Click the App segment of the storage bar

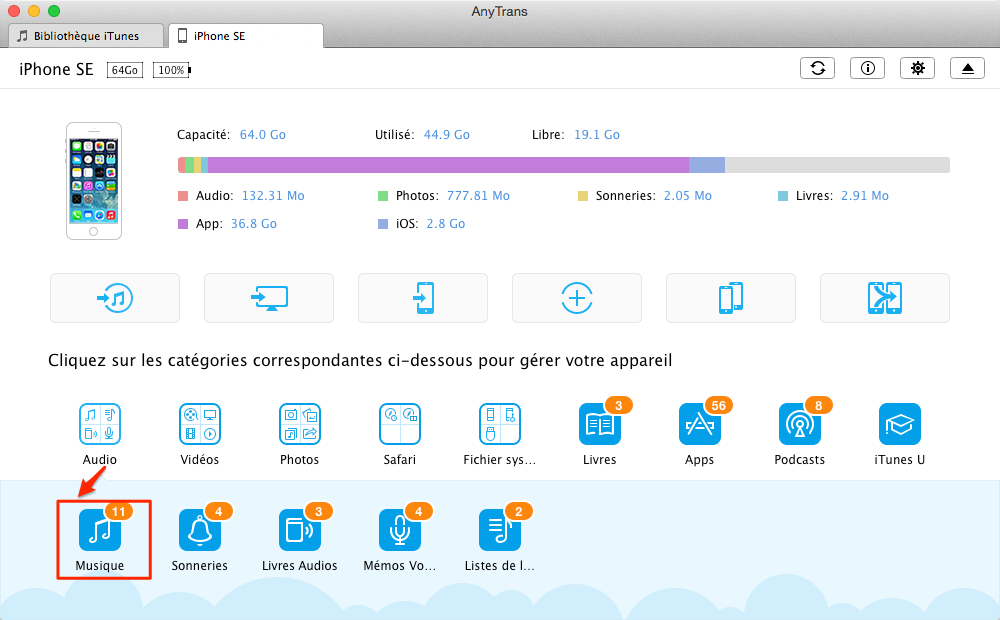[448, 165]
